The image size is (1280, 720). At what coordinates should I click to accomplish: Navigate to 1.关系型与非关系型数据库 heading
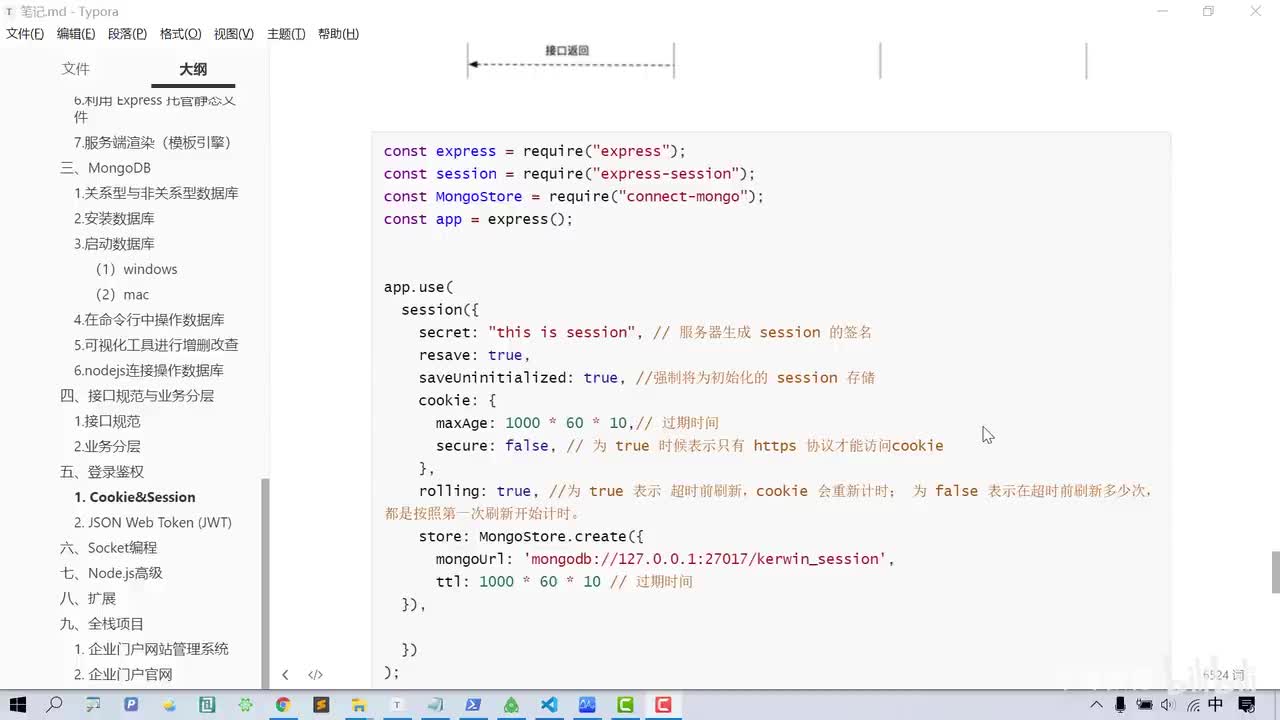click(x=156, y=193)
